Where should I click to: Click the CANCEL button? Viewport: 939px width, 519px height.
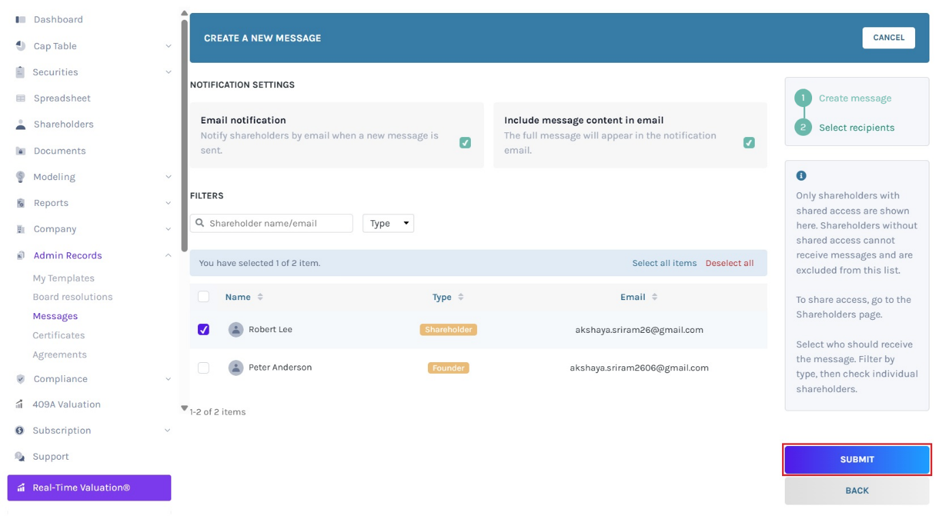click(889, 38)
